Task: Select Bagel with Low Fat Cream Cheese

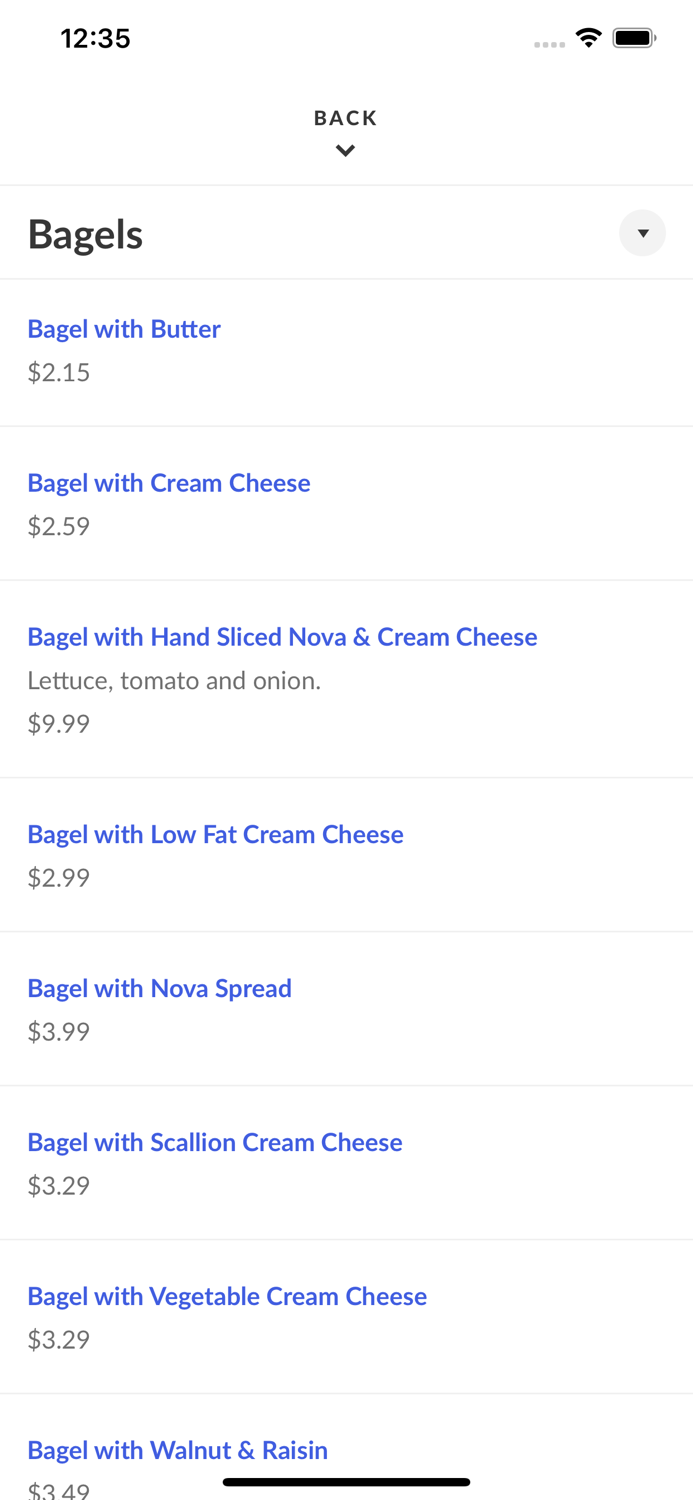Action: [215, 834]
